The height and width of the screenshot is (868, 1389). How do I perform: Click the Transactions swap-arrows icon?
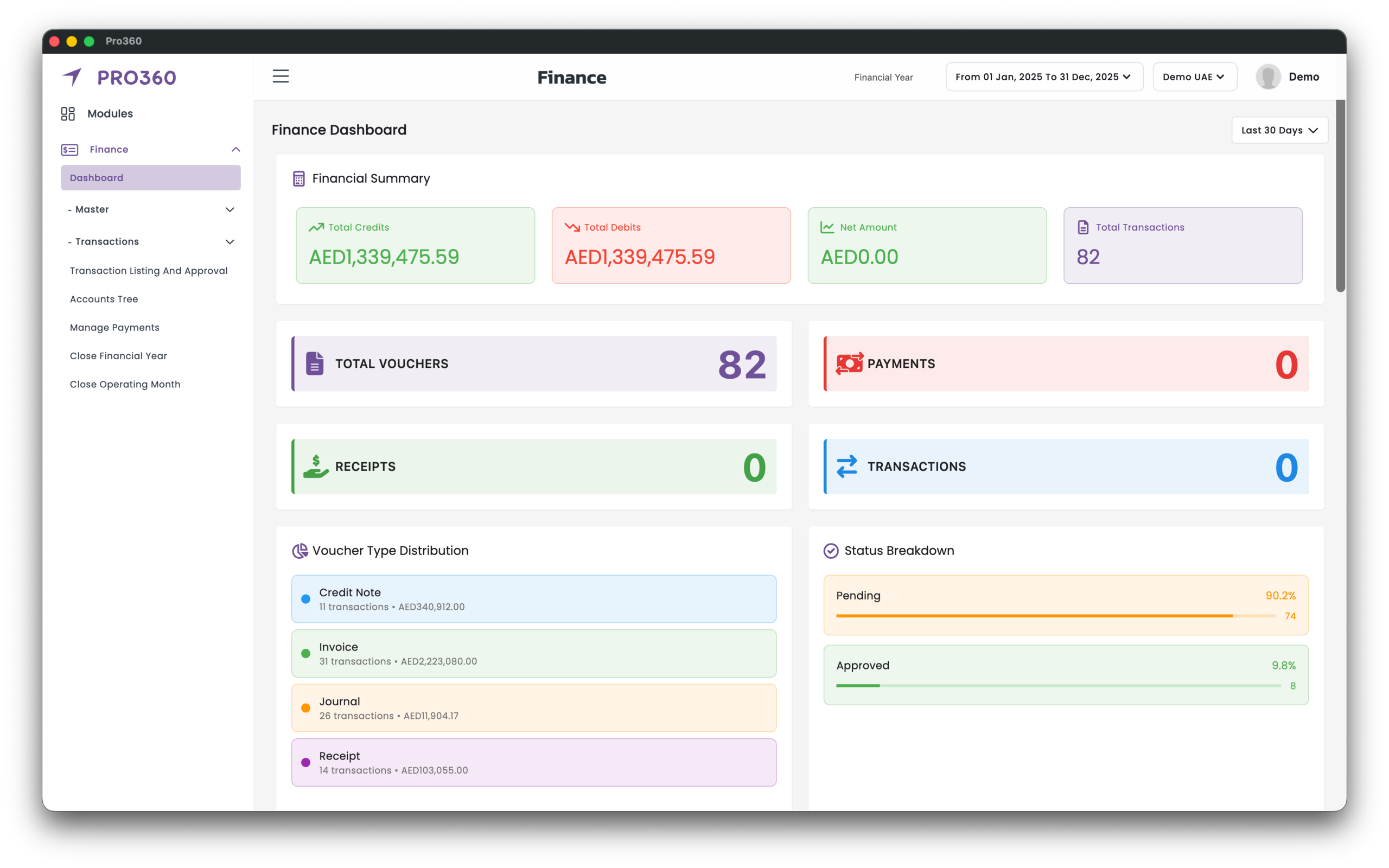pos(846,466)
